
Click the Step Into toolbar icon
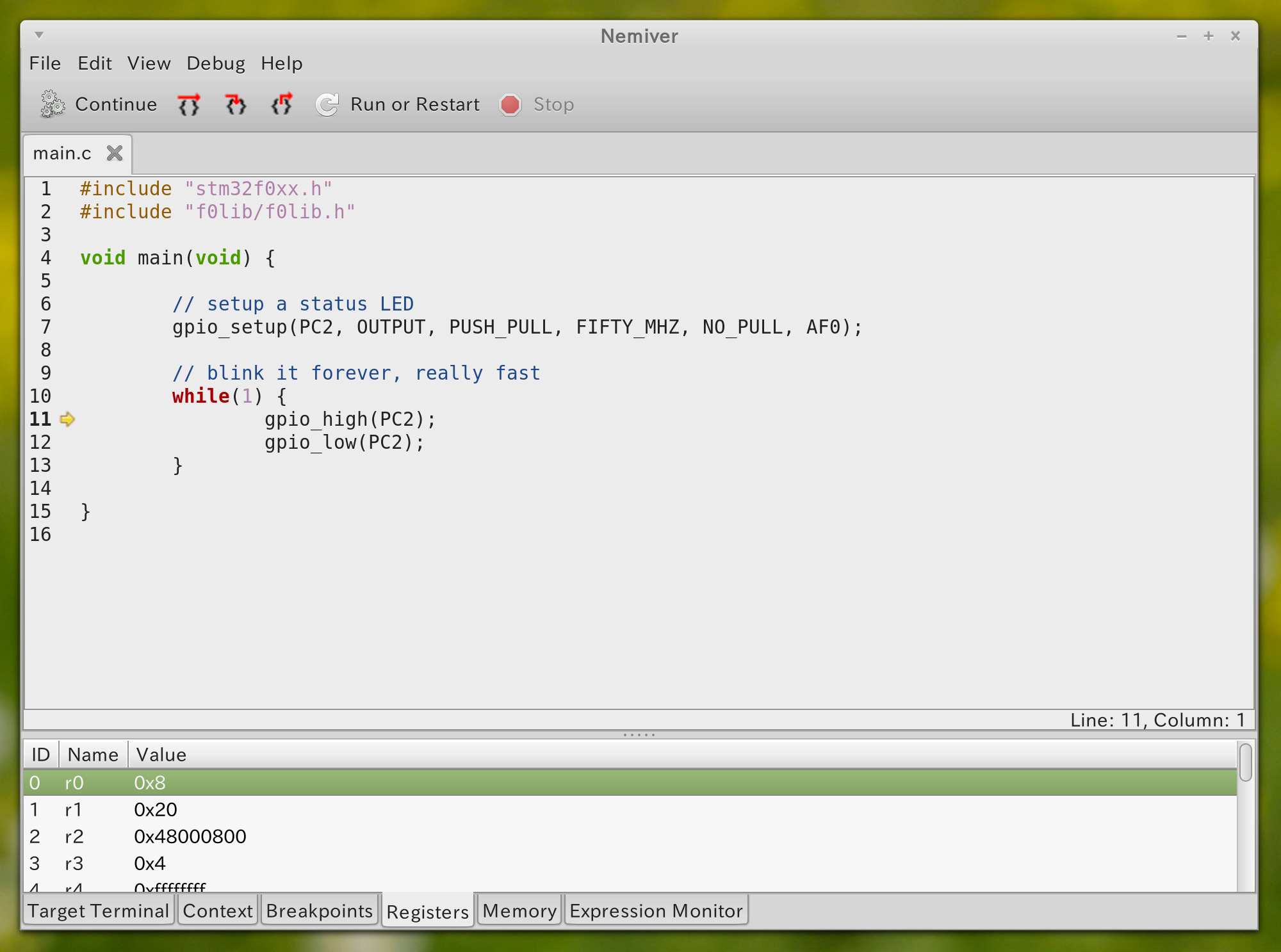236,104
